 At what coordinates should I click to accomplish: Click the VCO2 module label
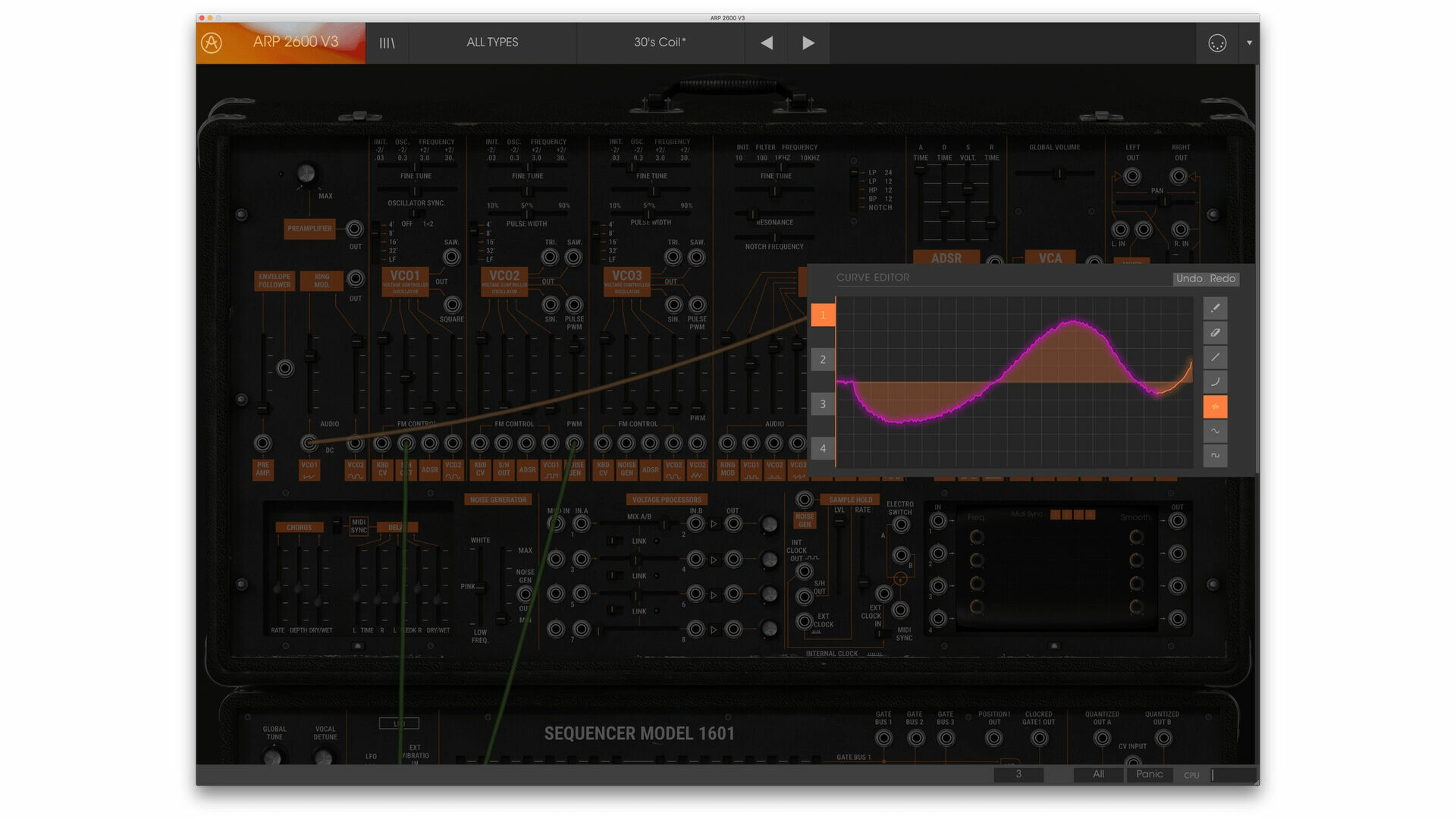click(504, 281)
